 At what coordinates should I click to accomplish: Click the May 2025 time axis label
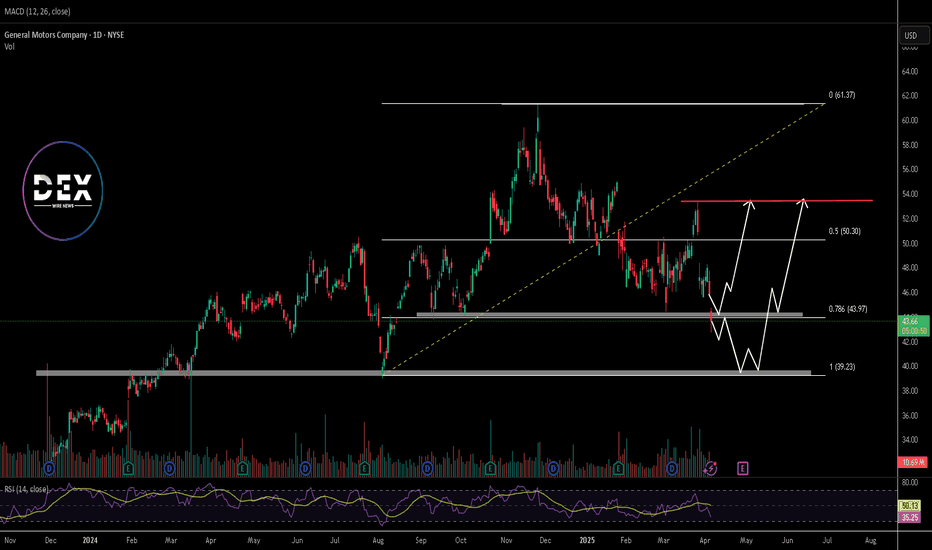pyautogui.click(x=746, y=540)
